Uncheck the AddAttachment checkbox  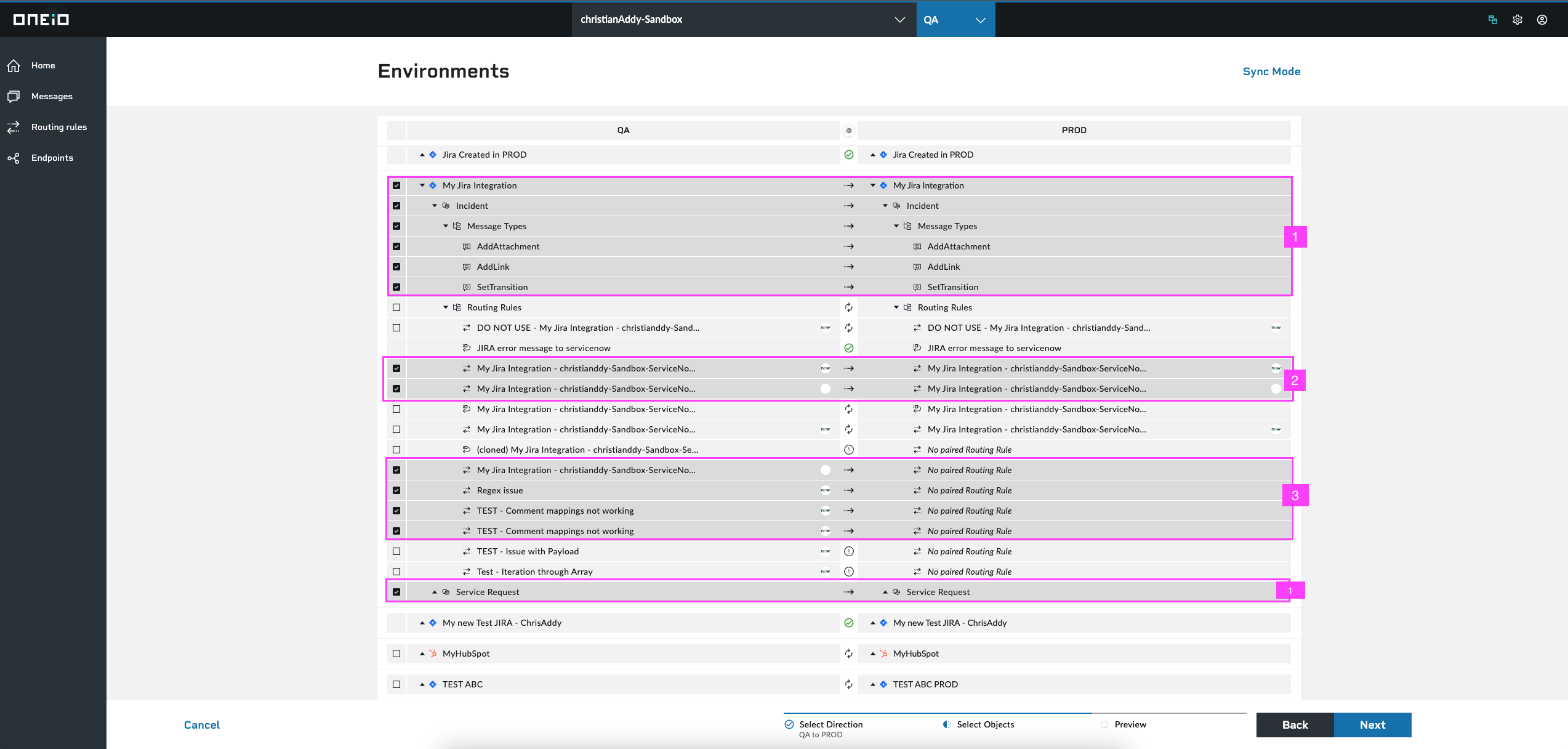pyautogui.click(x=396, y=246)
